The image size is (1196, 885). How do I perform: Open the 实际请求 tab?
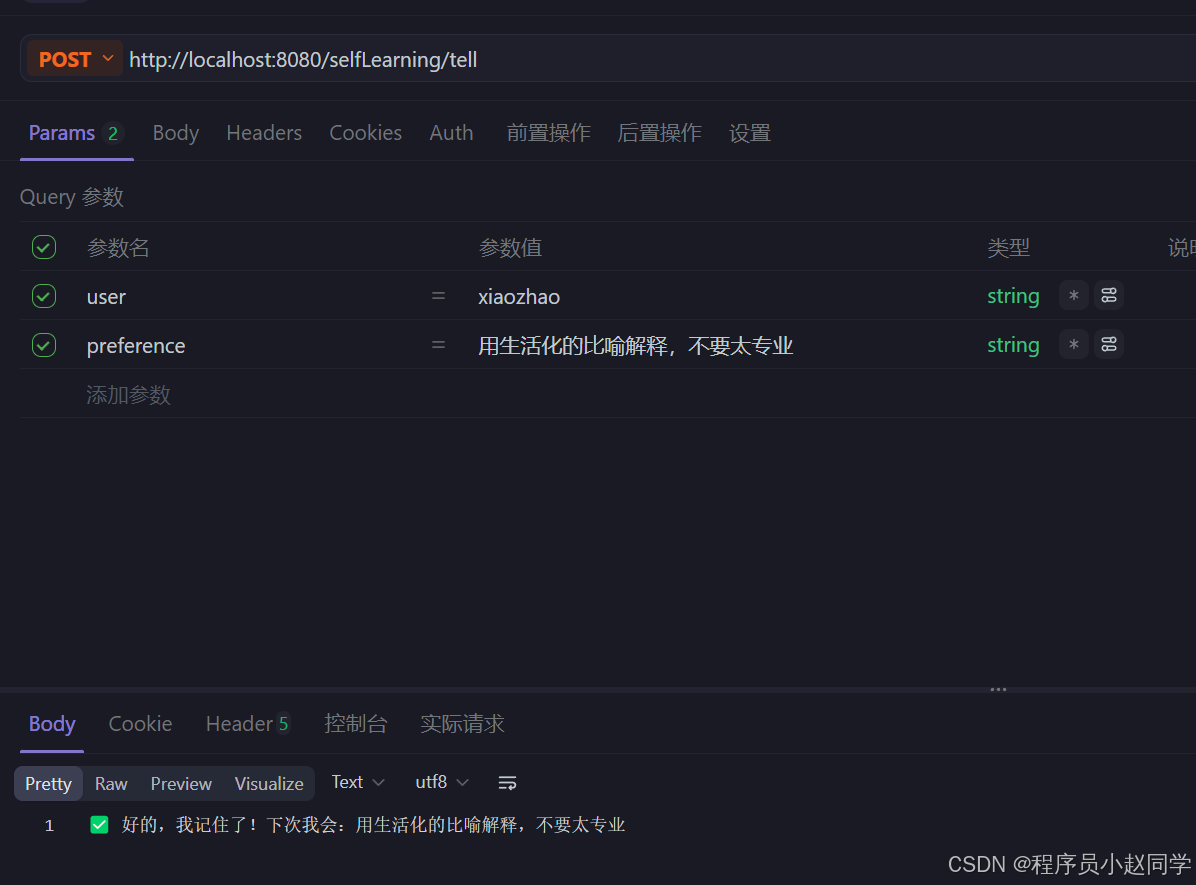(x=461, y=723)
